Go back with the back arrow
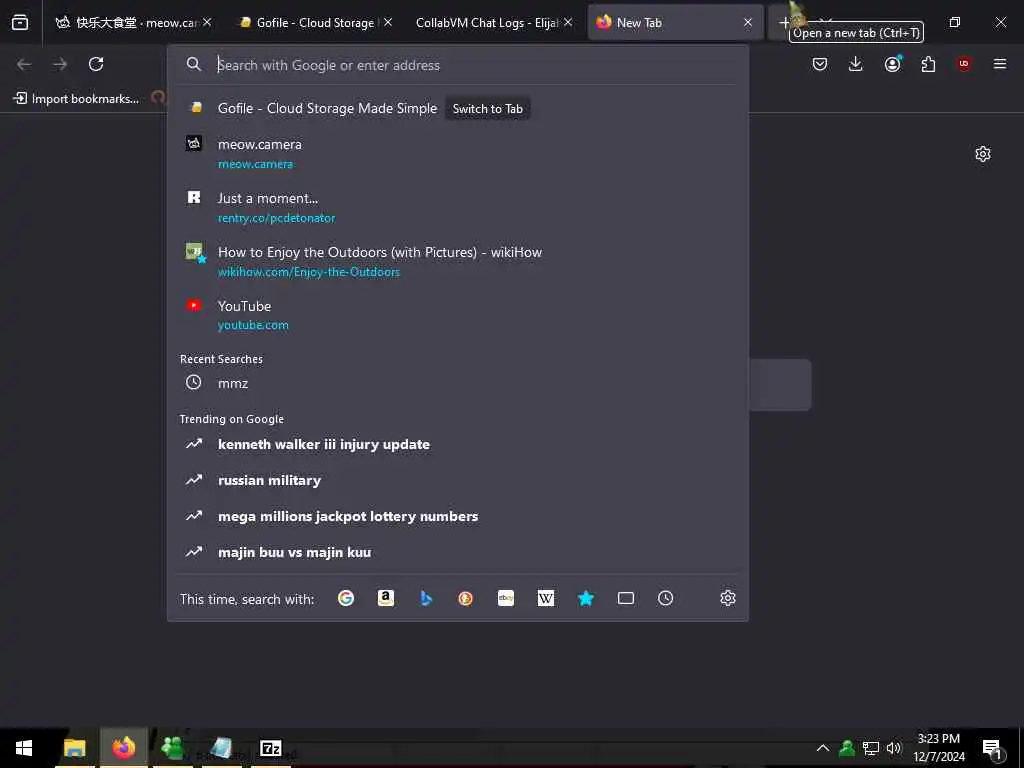Screen dimensions: 1024x768 pos(24,64)
